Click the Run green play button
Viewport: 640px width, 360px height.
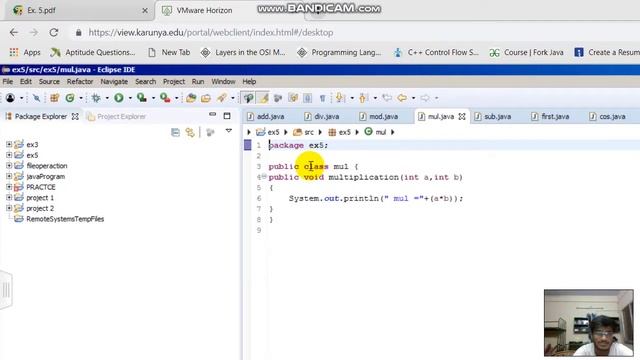coord(119,98)
